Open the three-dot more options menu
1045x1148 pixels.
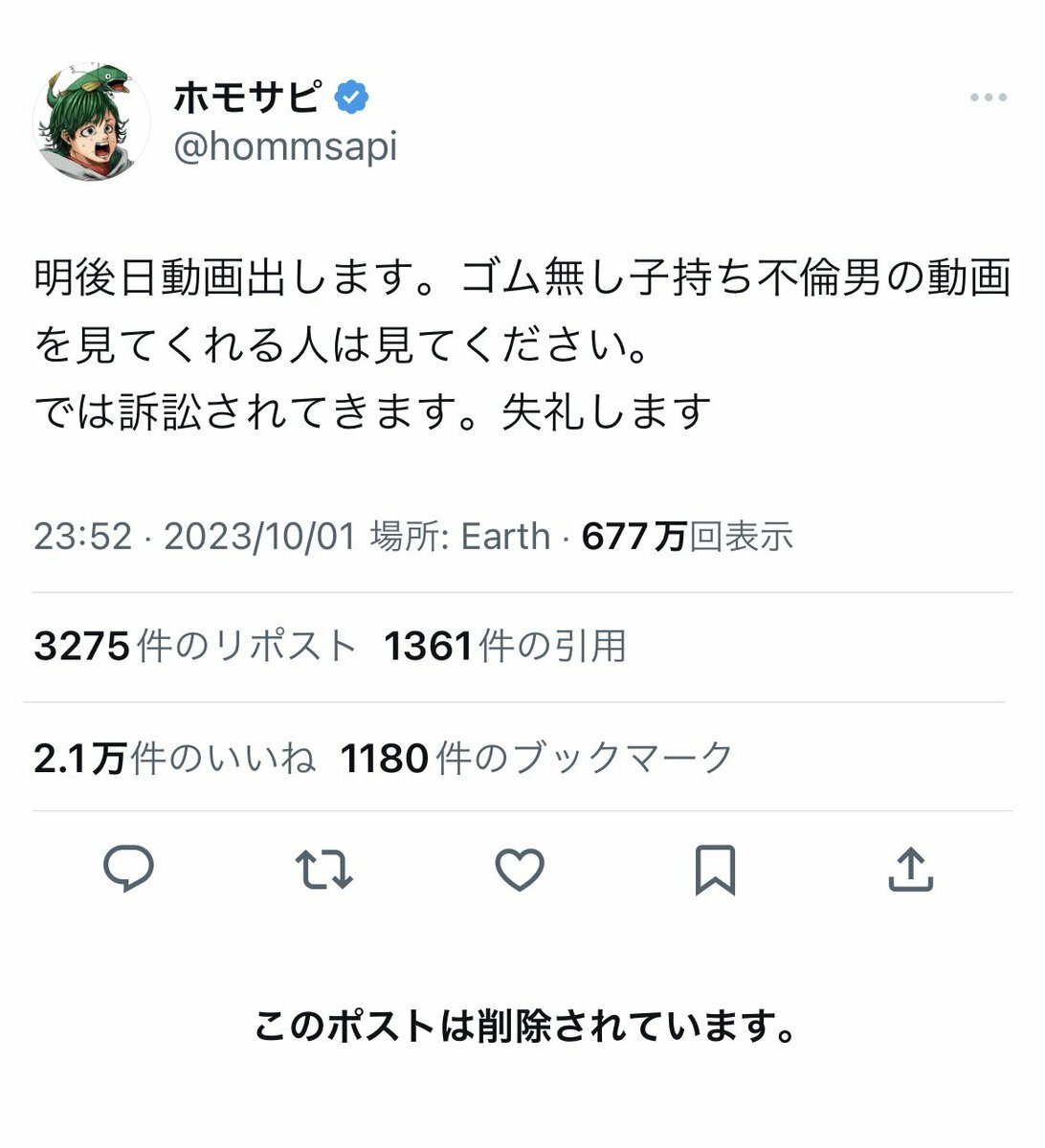(x=988, y=98)
